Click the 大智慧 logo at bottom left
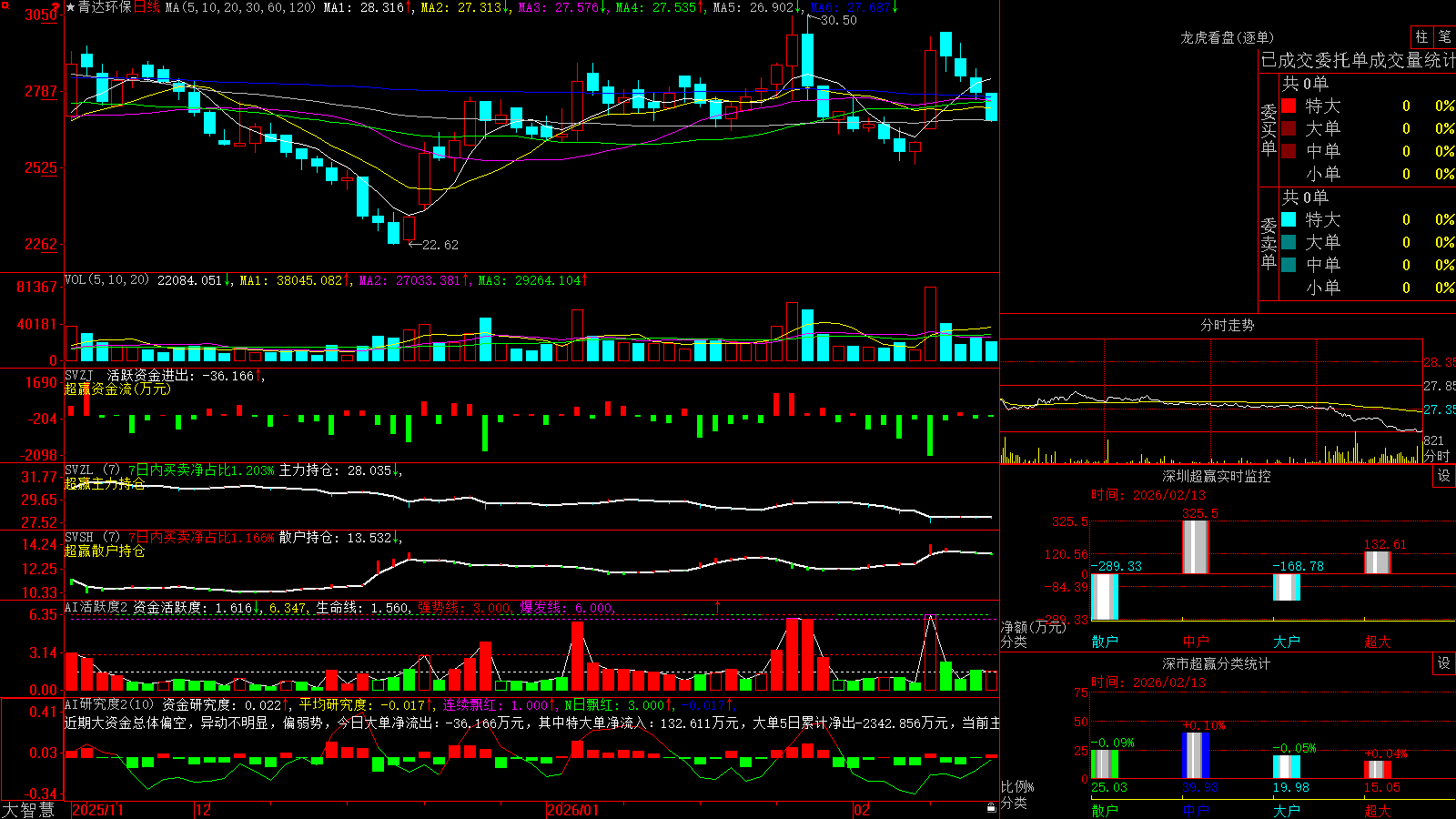 click(28, 809)
